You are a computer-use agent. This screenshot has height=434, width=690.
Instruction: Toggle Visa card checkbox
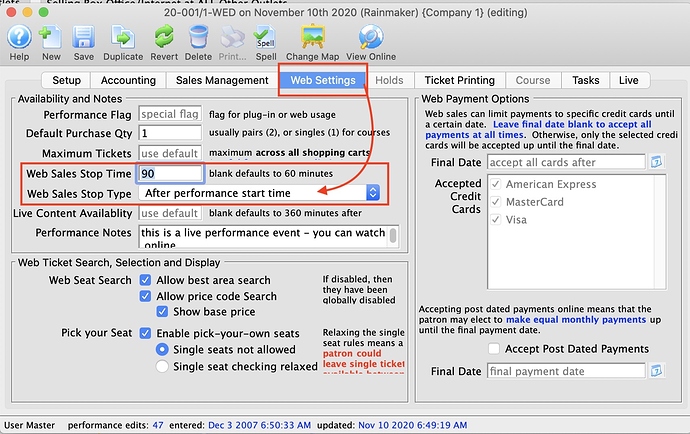495,219
